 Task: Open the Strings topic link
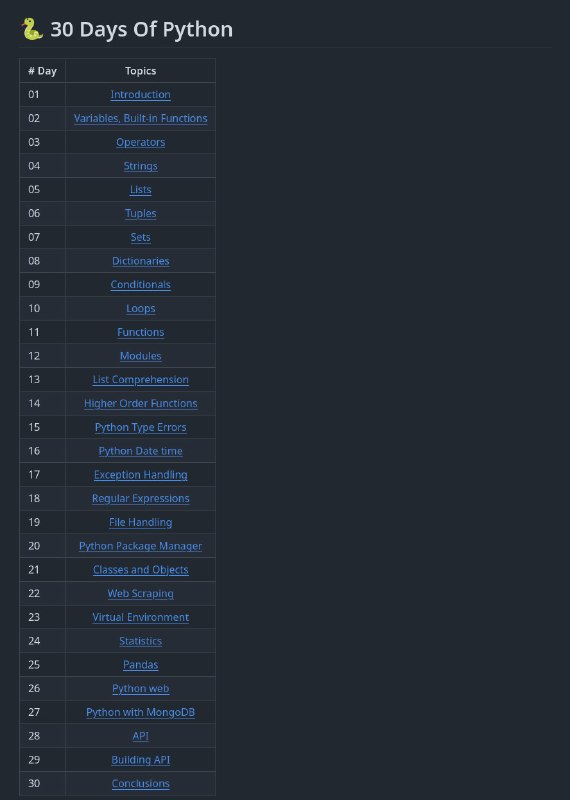click(140, 166)
